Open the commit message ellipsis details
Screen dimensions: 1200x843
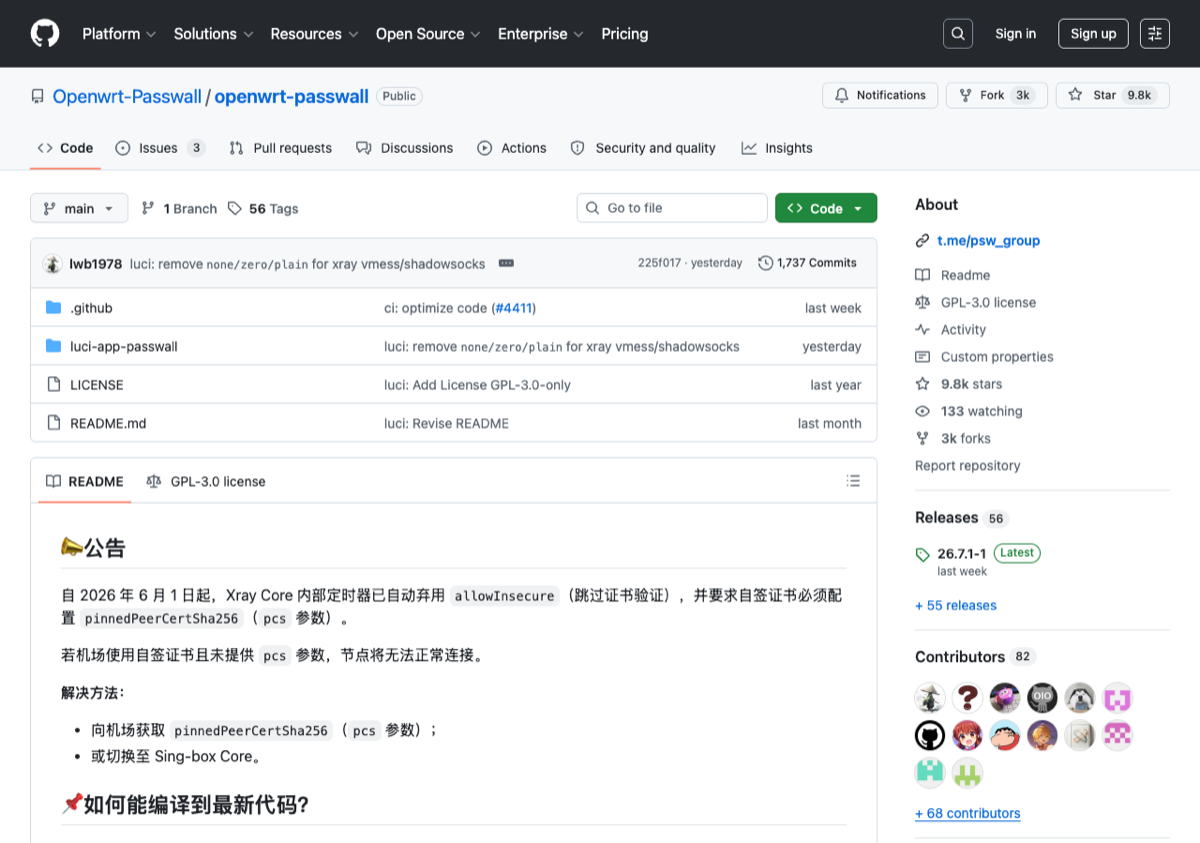point(506,263)
